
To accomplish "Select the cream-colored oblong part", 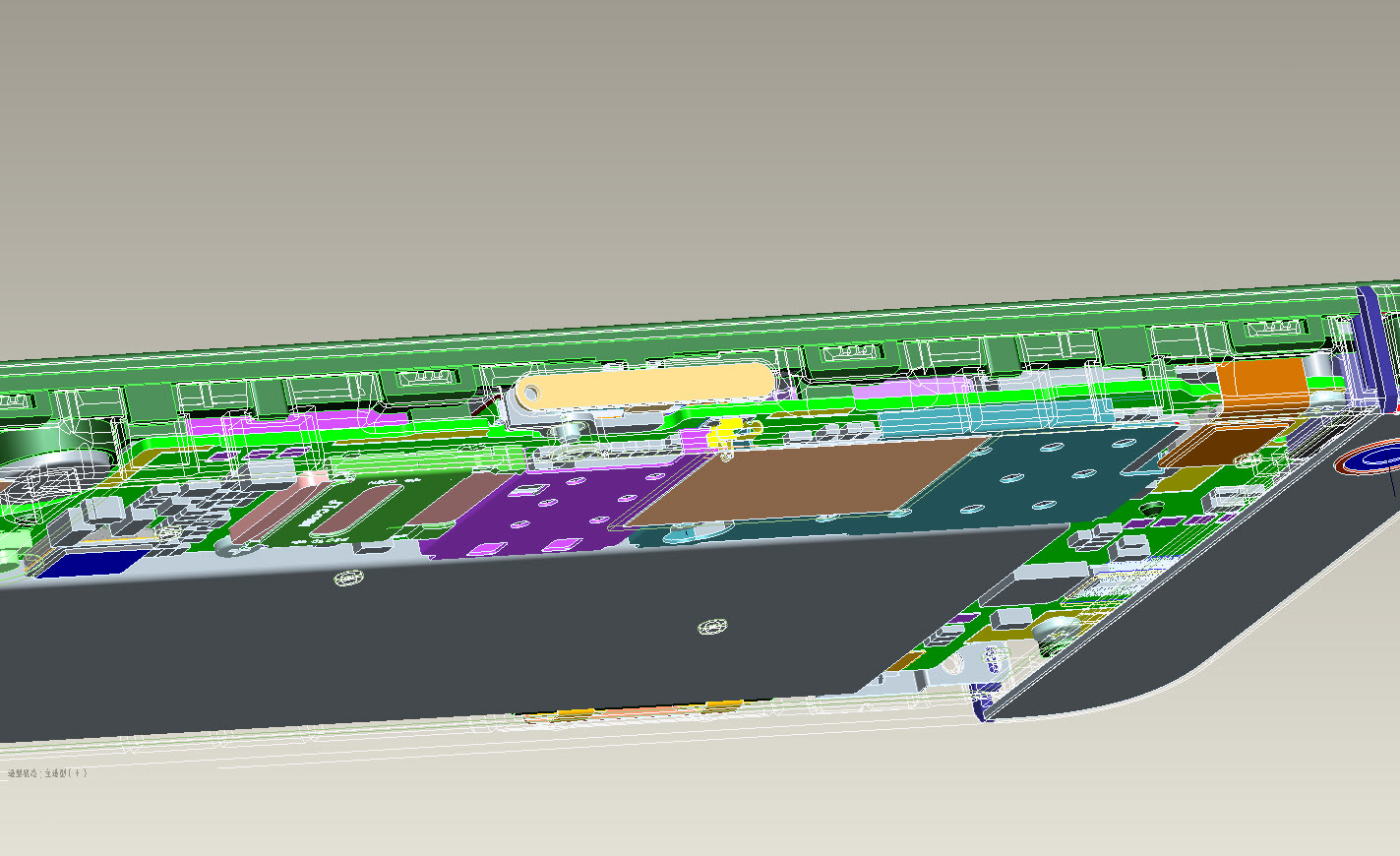I will (645, 385).
